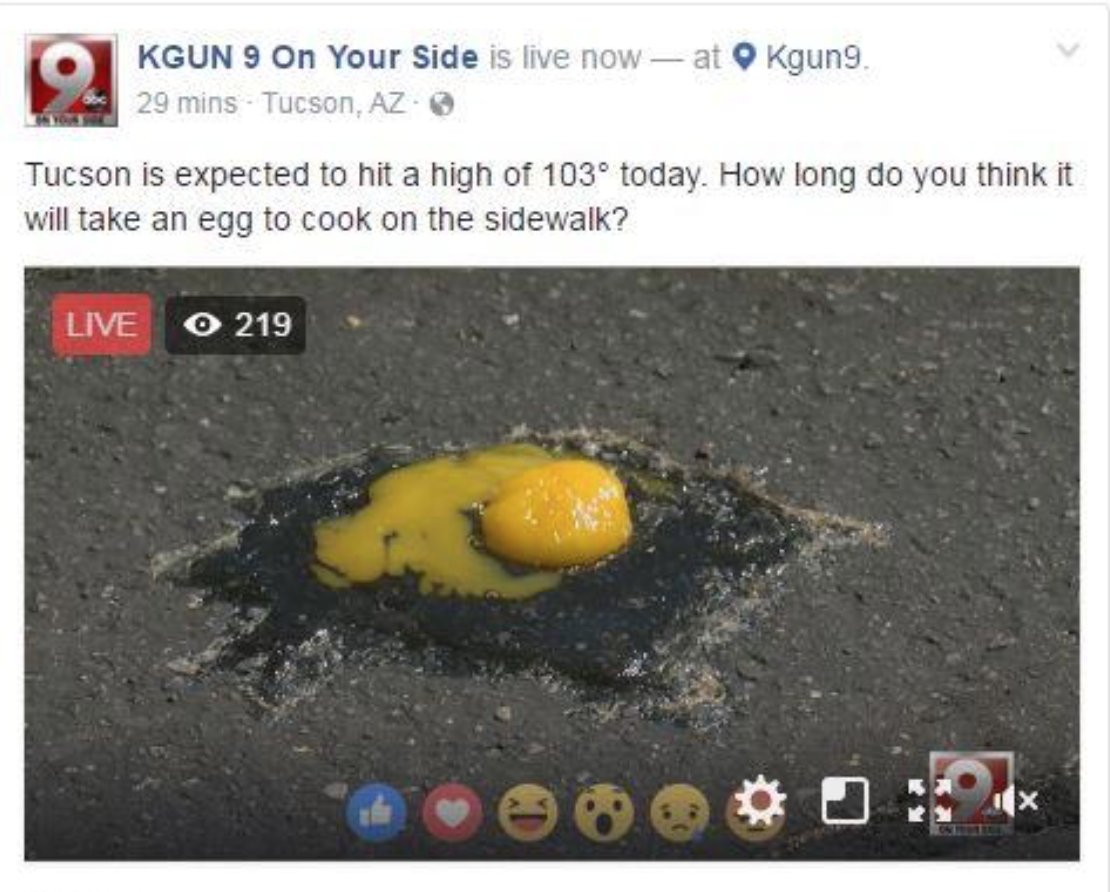Click the location pin icon before Kgun9
The image size is (1110, 892).
click(x=744, y=57)
